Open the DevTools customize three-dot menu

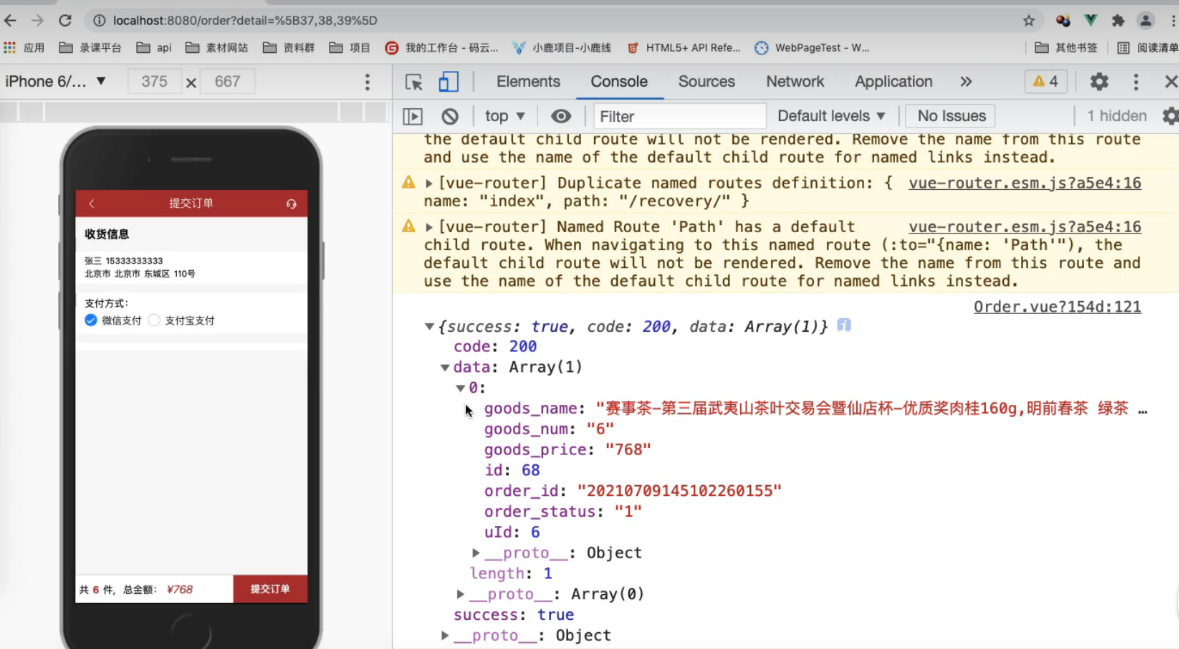tap(1136, 81)
